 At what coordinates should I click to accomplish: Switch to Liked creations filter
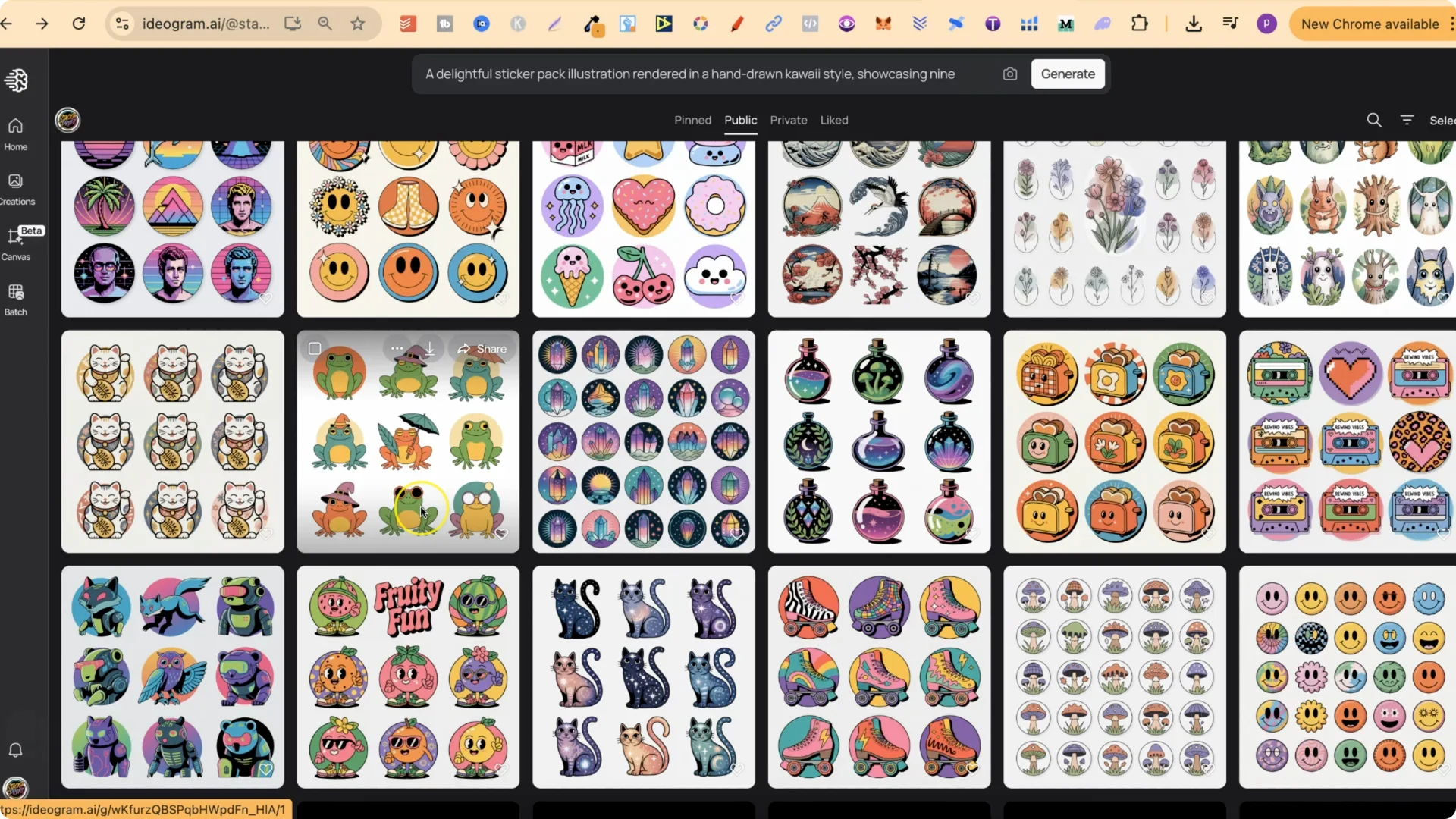[x=834, y=120]
